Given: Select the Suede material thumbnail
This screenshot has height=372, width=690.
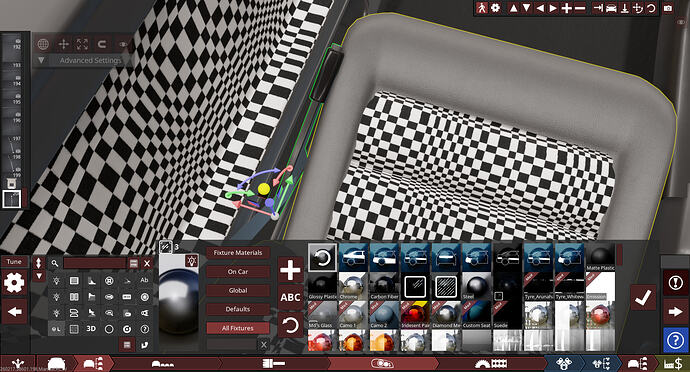Looking at the screenshot, I should (507, 314).
